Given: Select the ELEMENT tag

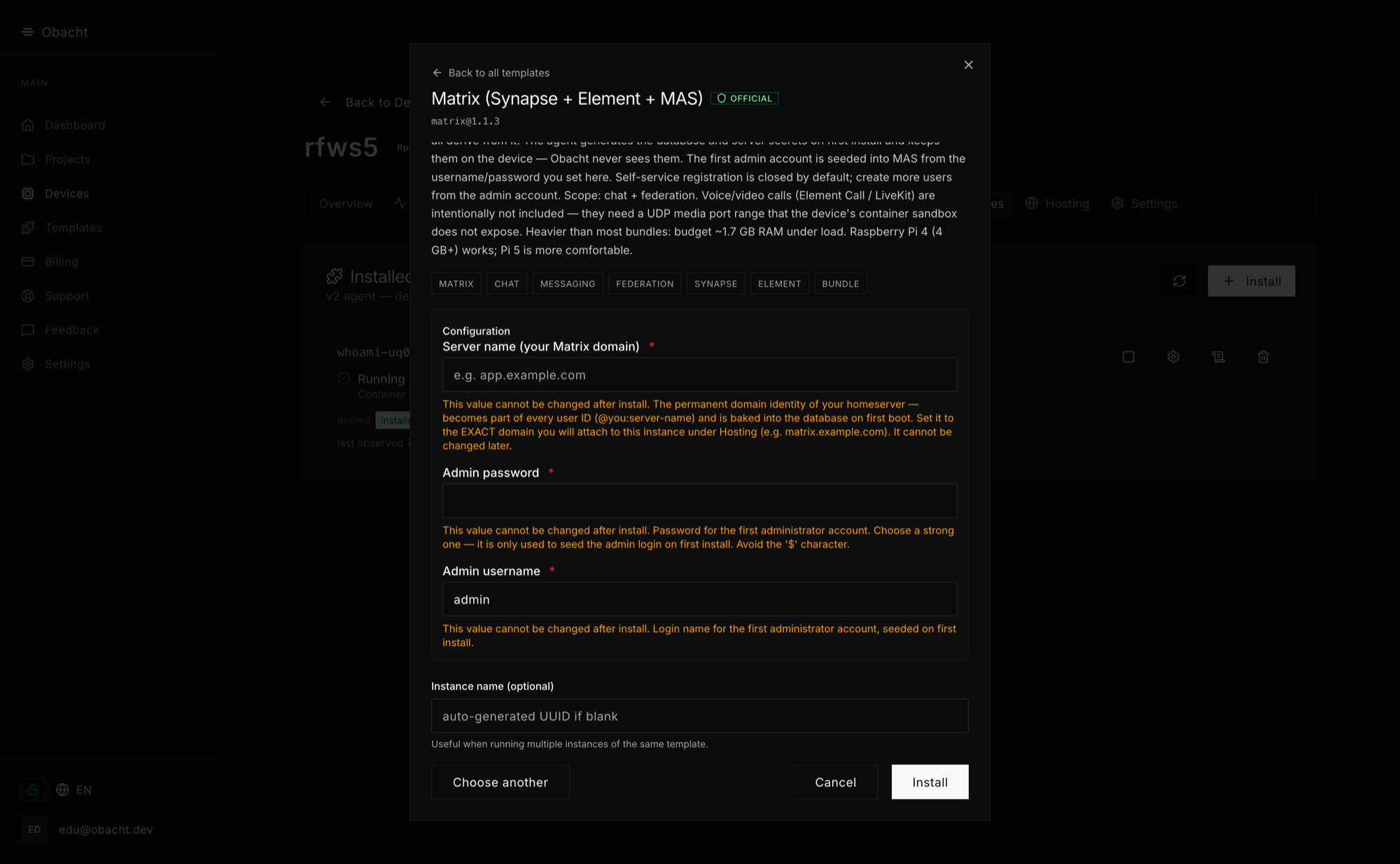Looking at the screenshot, I should [779, 284].
